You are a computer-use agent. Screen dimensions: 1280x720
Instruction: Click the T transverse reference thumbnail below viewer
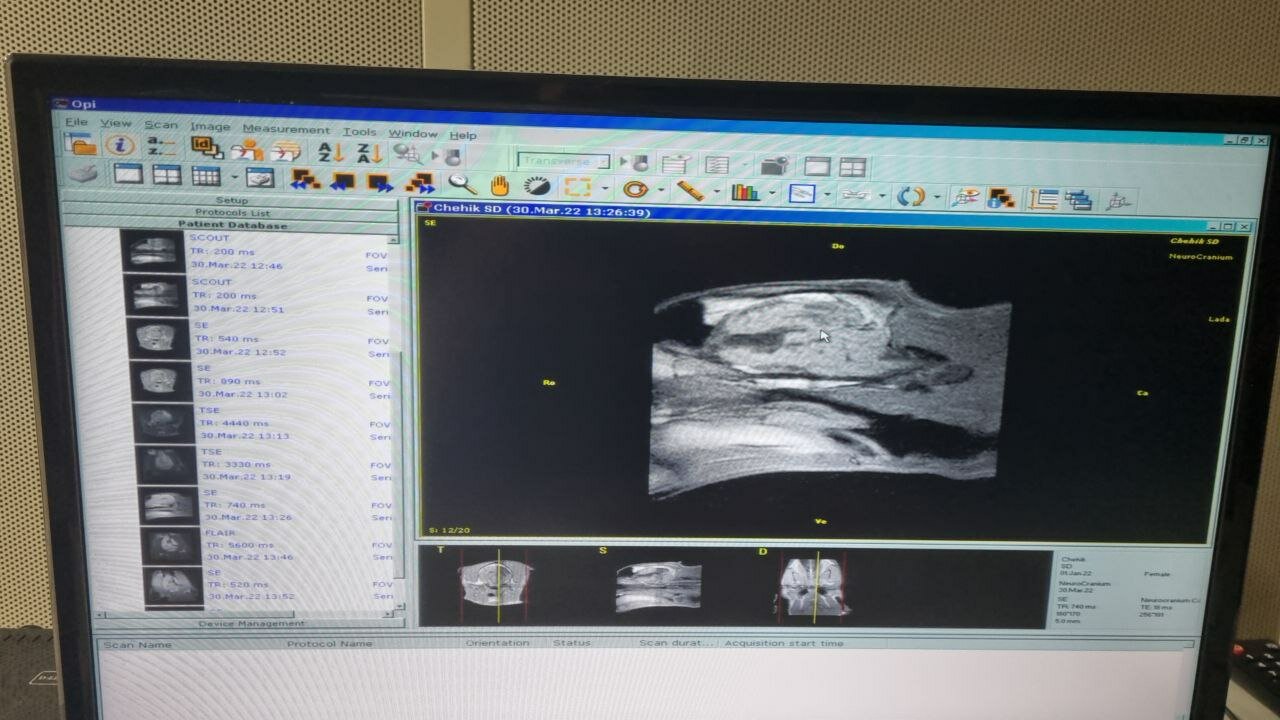[x=495, y=586]
